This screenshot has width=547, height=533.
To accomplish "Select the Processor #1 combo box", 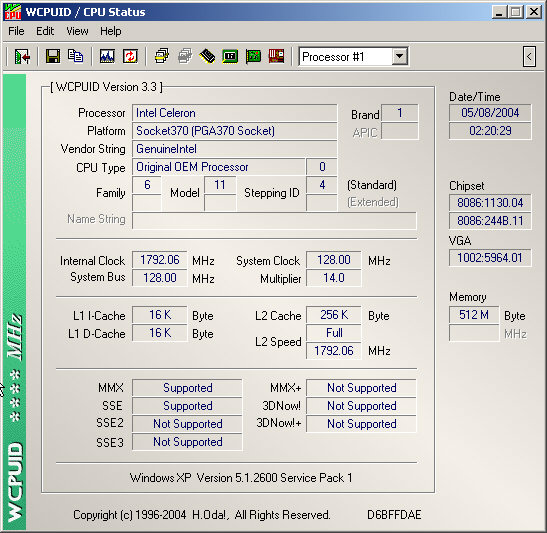I will (353, 56).
